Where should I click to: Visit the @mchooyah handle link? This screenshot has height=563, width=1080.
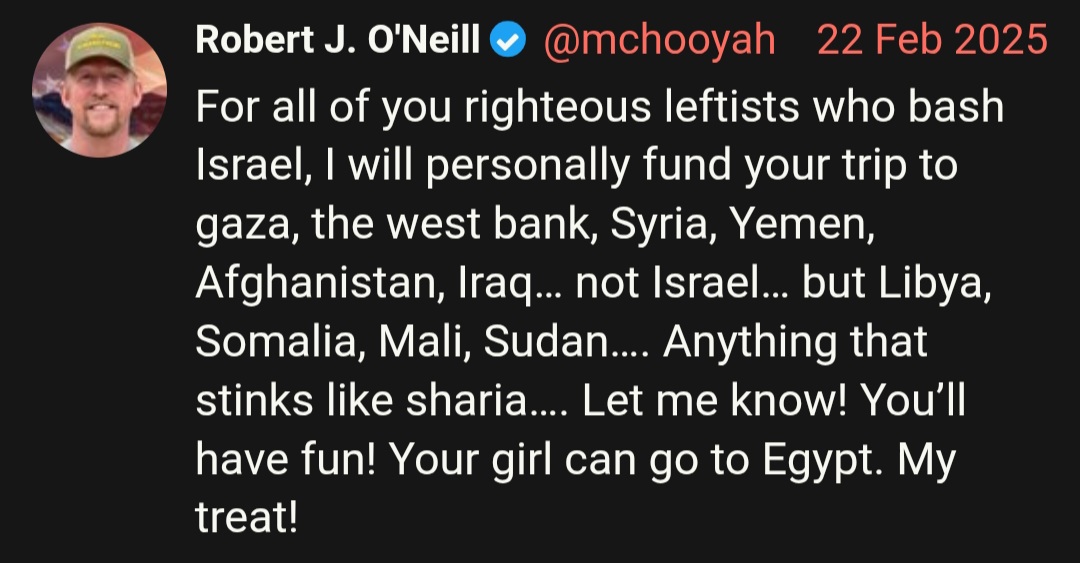659,41
